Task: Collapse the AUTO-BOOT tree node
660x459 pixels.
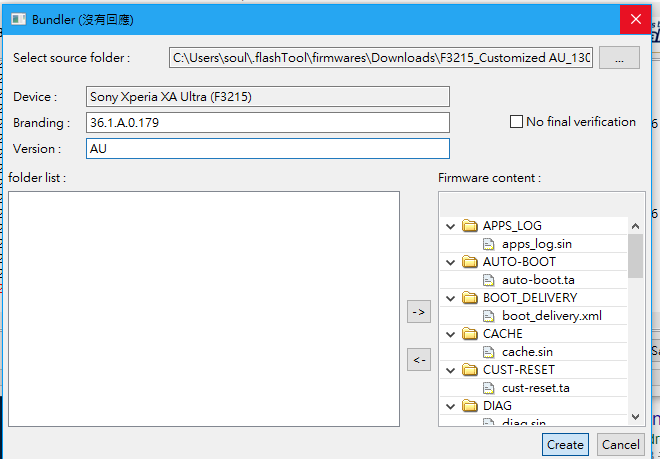Action: (450, 262)
